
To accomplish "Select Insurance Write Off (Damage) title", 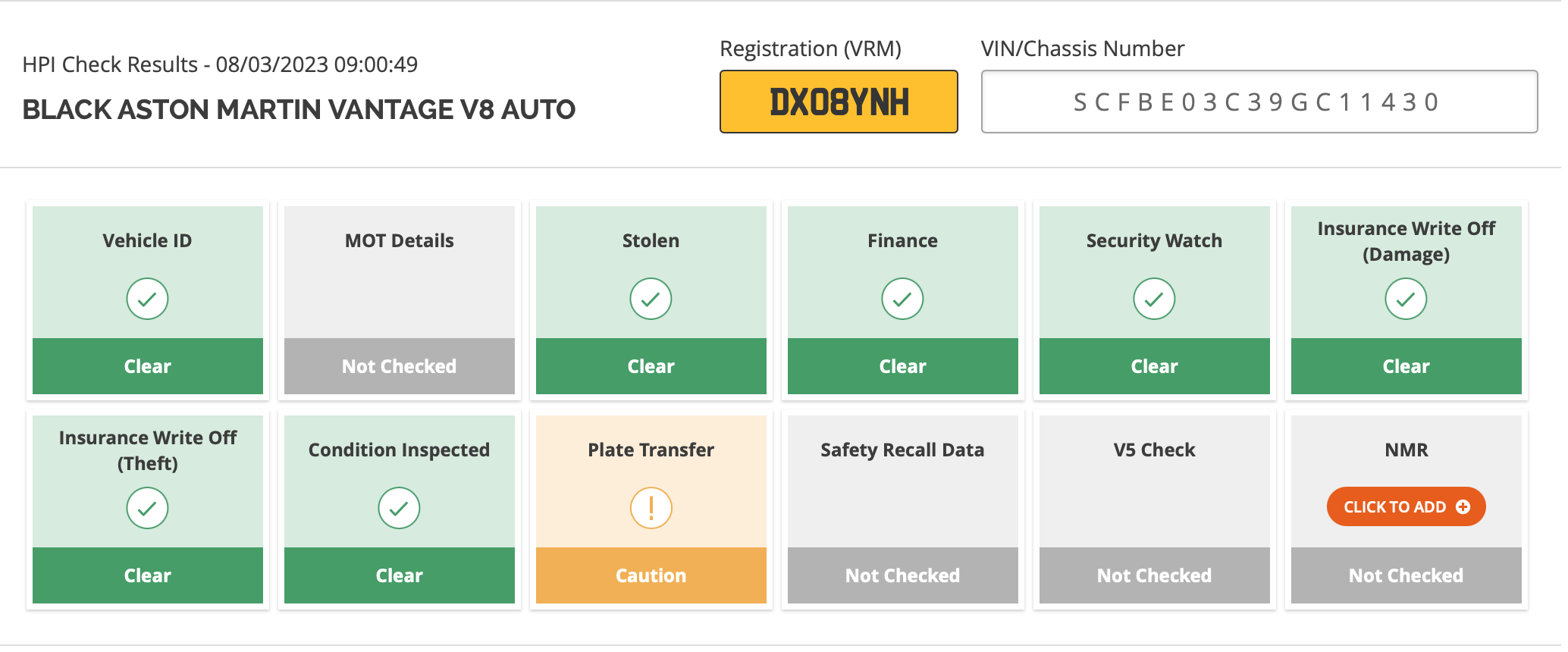I will [x=1406, y=241].
